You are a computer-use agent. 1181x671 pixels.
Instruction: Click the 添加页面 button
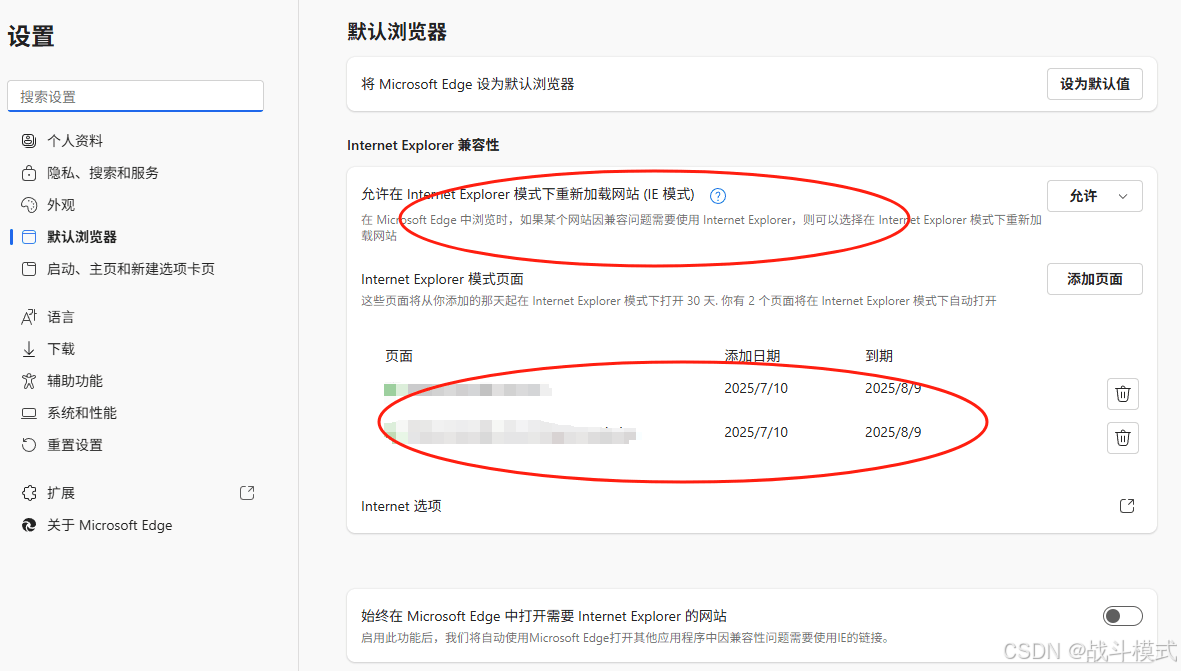pos(1094,279)
